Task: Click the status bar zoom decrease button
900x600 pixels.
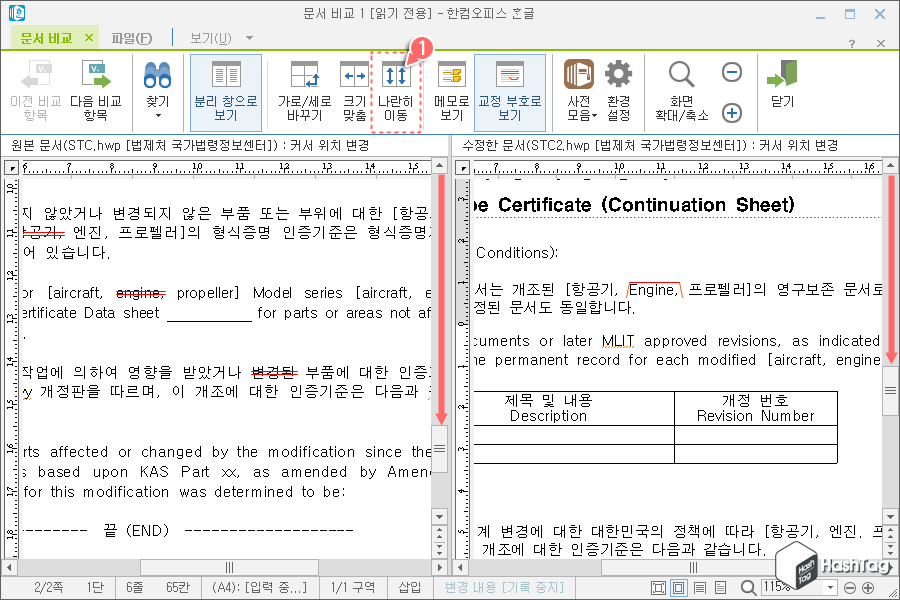Action: [x=849, y=588]
